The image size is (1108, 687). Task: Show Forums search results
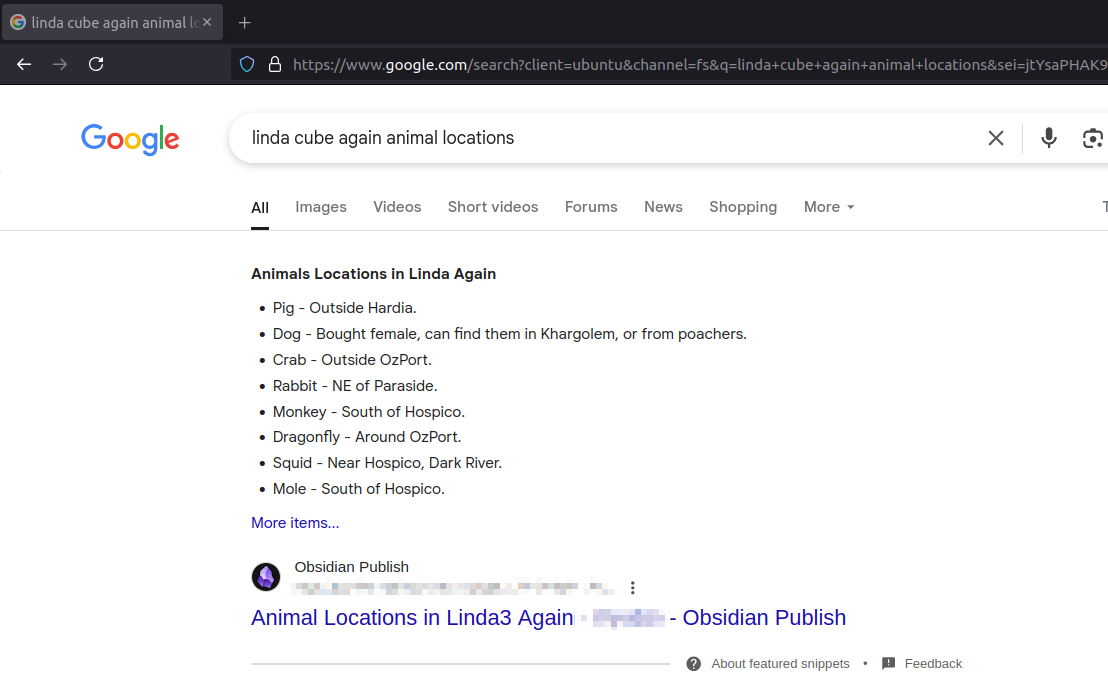point(591,207)
